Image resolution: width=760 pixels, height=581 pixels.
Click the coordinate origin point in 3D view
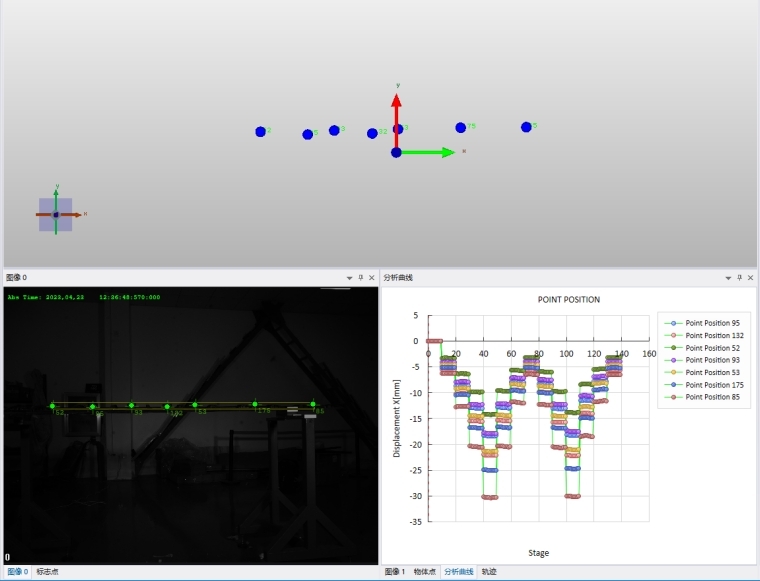[x=396, y=152]
